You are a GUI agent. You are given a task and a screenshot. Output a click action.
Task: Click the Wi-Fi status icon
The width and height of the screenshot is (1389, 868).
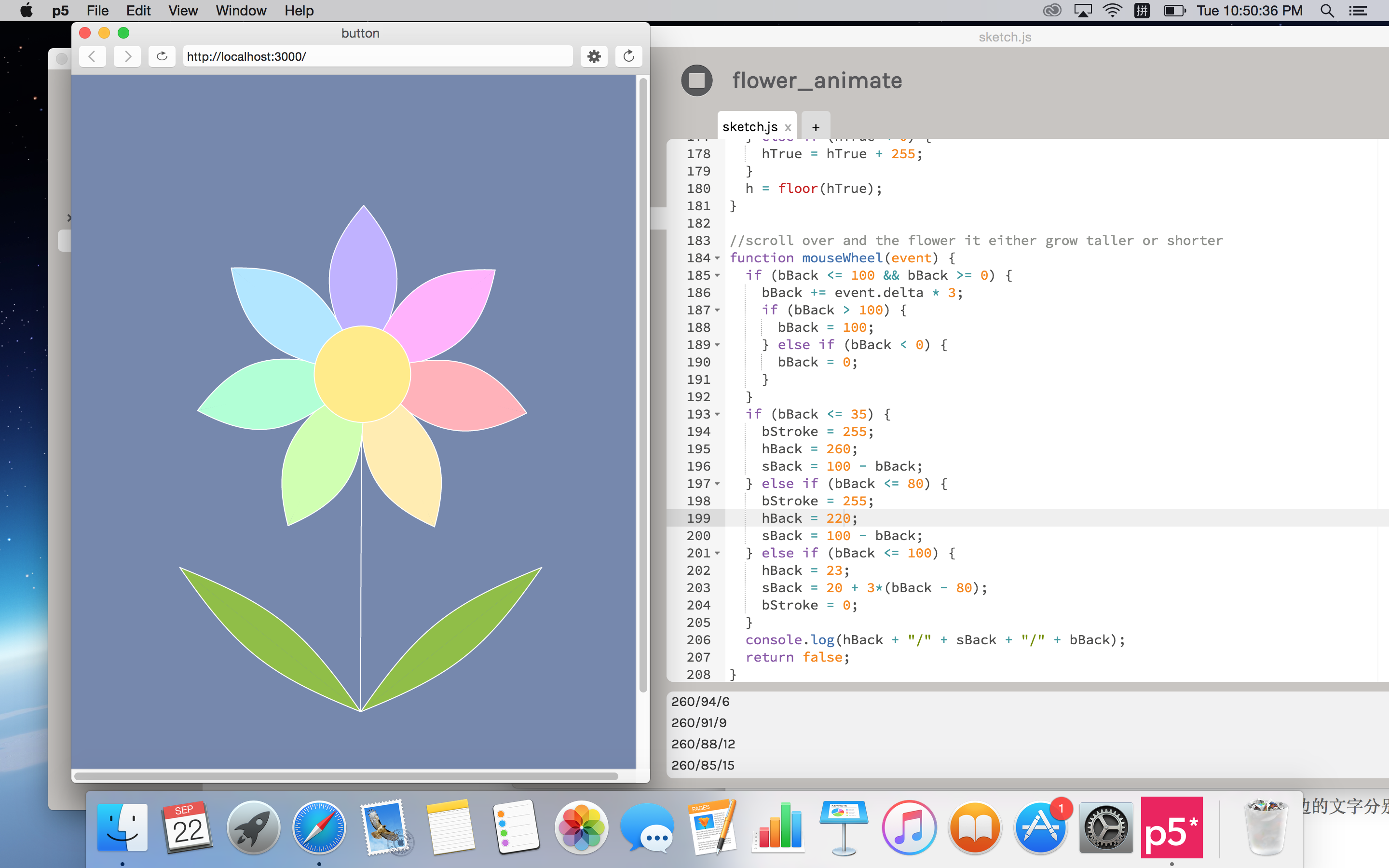click(x=1112, y=10)
